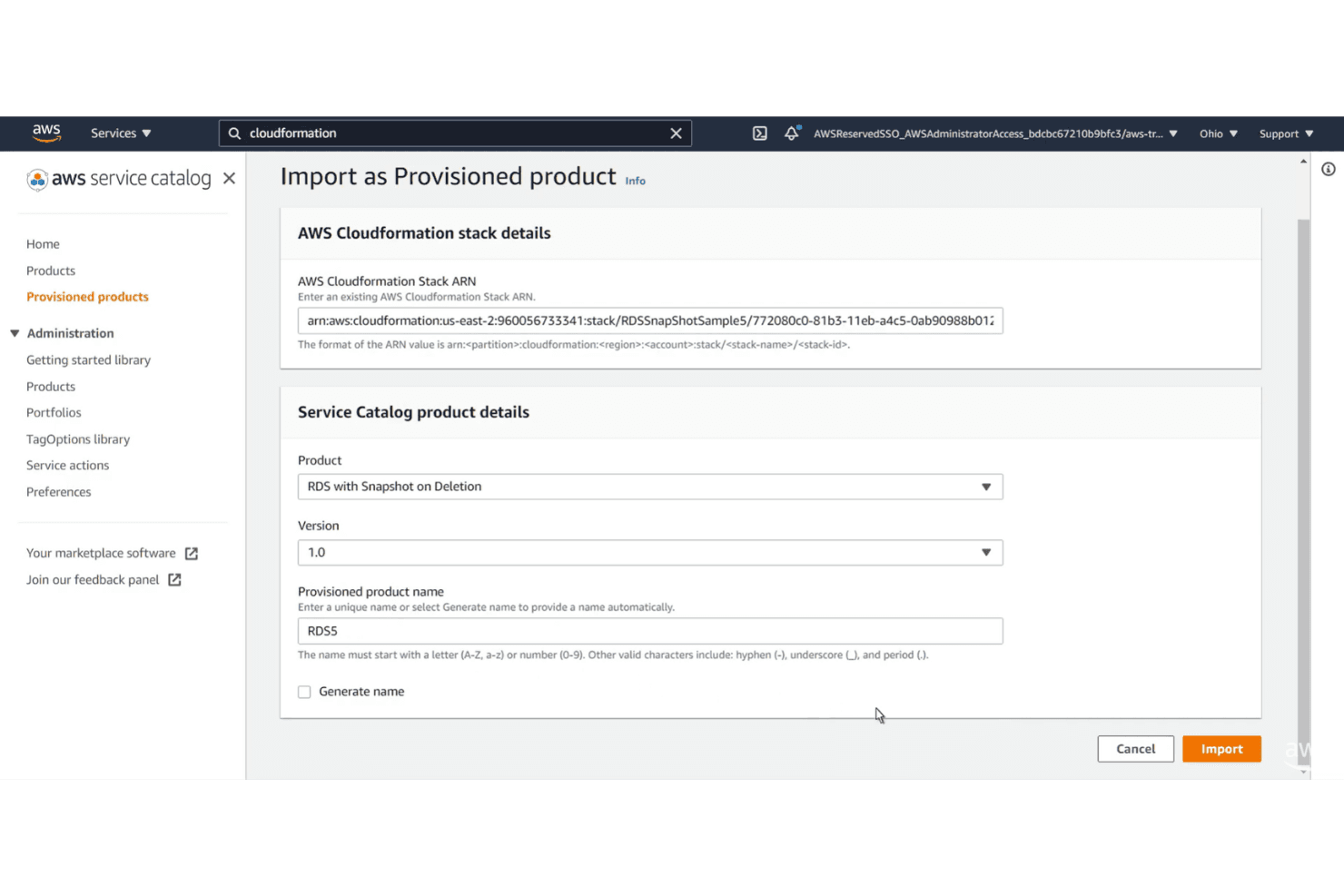Open Preferences in the sidebar
This screenshot has width=1344, height=896.
coord(58,492)
